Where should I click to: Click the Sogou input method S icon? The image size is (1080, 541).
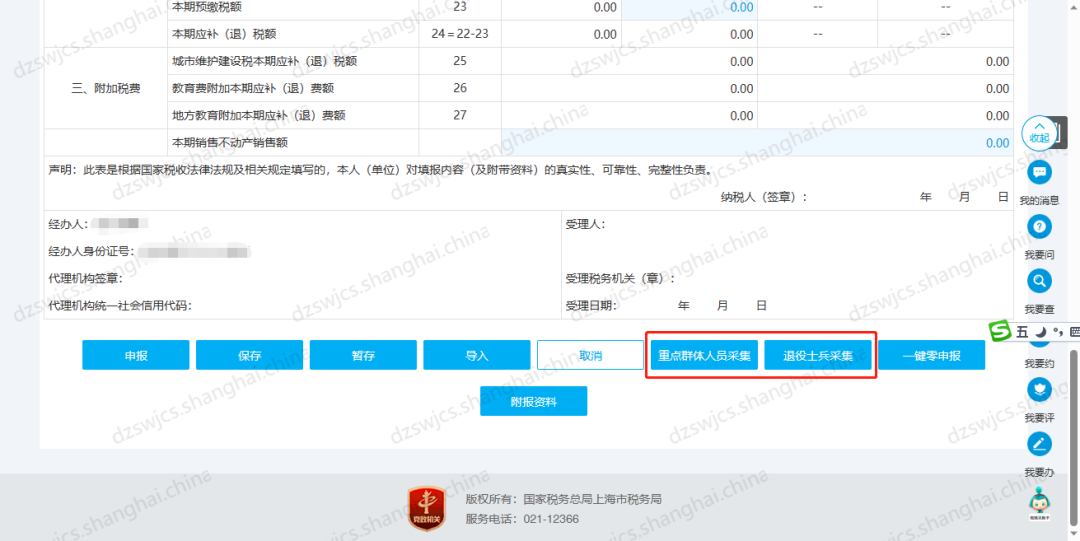coord(999,331)
